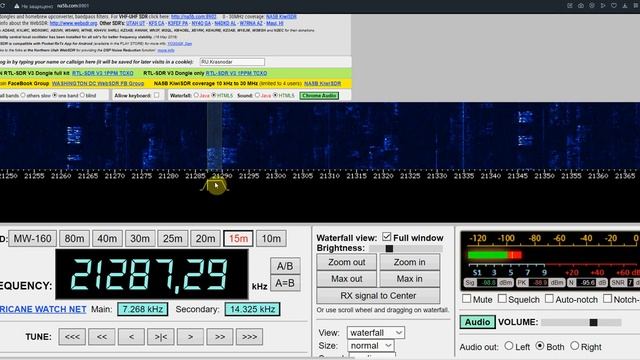This screenshot has height=360, width=640.
Task: Select the 'one band' radio option
Action: (x=55, y=95)
